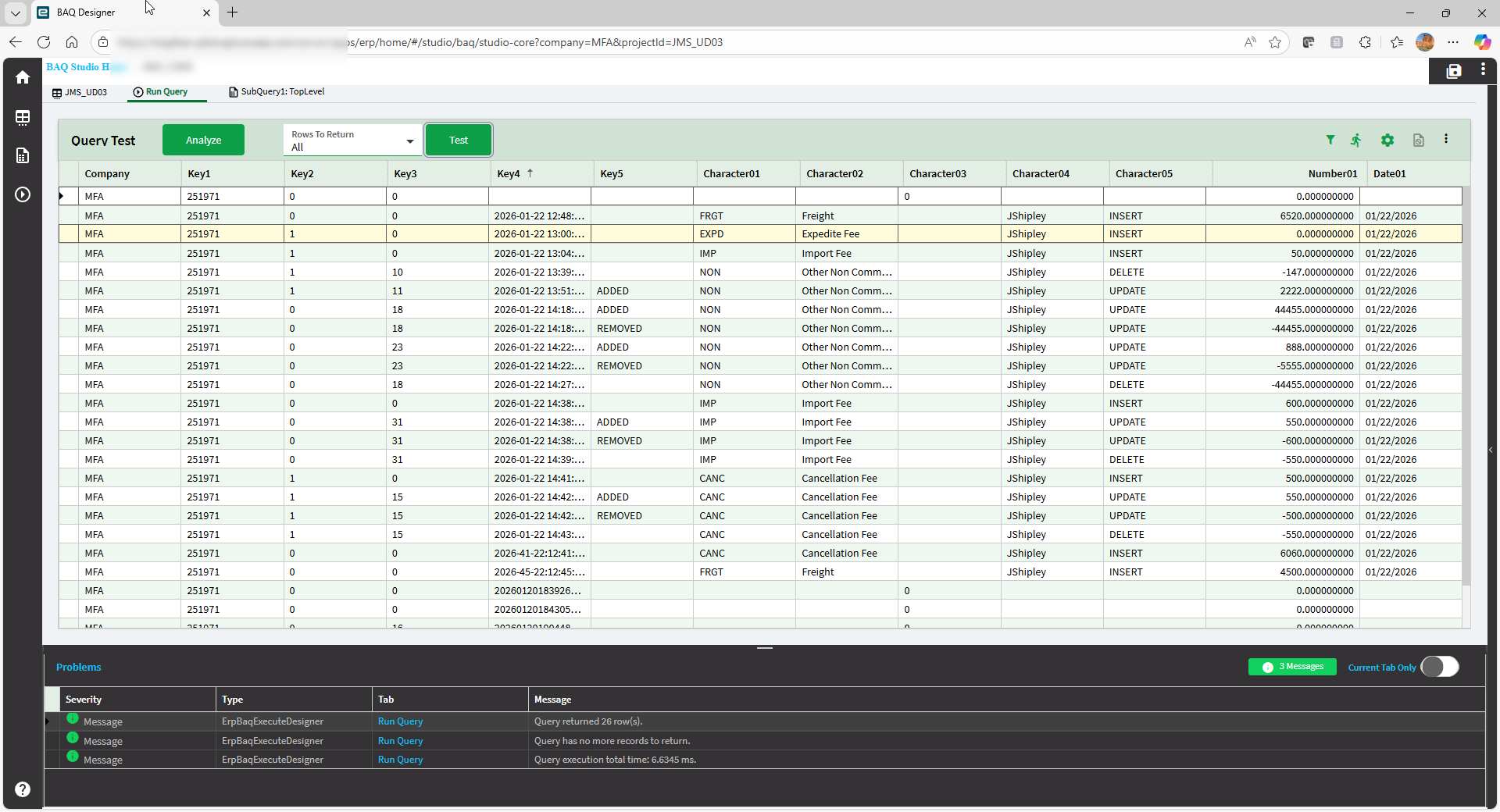Open the play circle icon in the sidebar
Viewport: 1500px width, 812px height.
(x=23, y=194)
